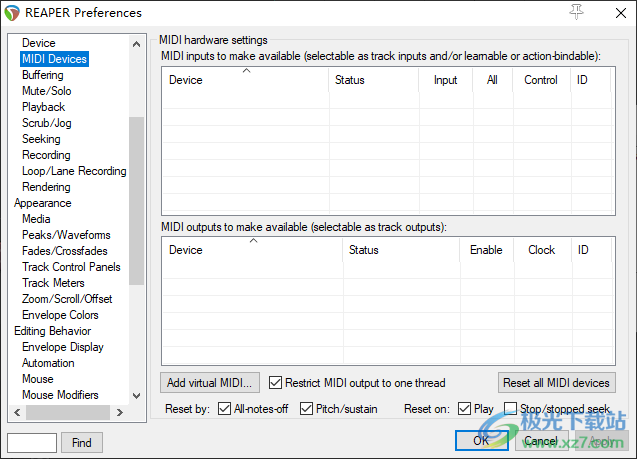Select Buffering in the preferences tree
Screen dimensions: 637x459
pos(43,75)
